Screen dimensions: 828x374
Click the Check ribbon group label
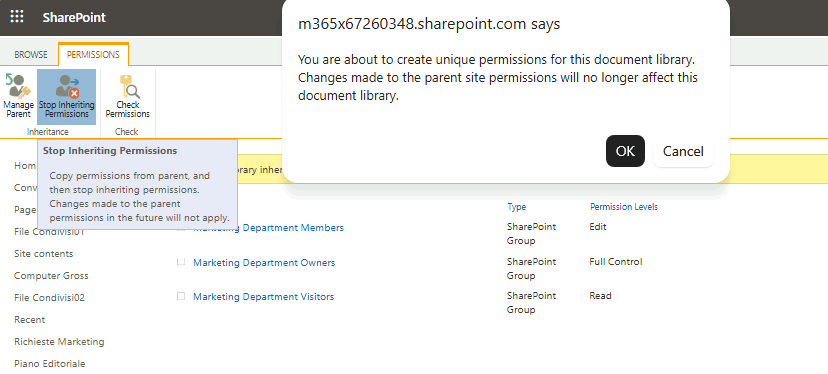pyautogui.click(x=127, y=132)
